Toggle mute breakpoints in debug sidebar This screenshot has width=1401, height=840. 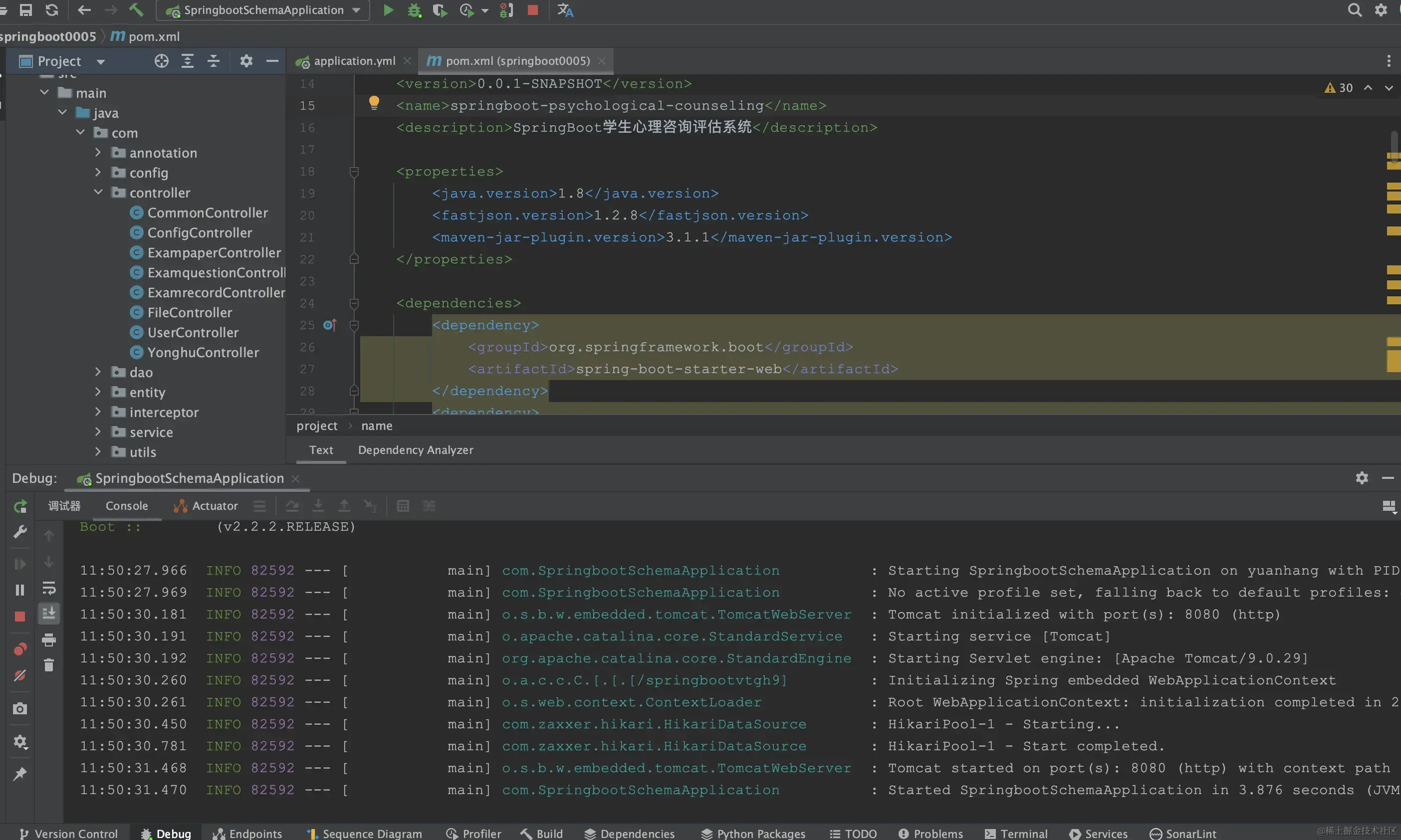[x=20, y=675]
